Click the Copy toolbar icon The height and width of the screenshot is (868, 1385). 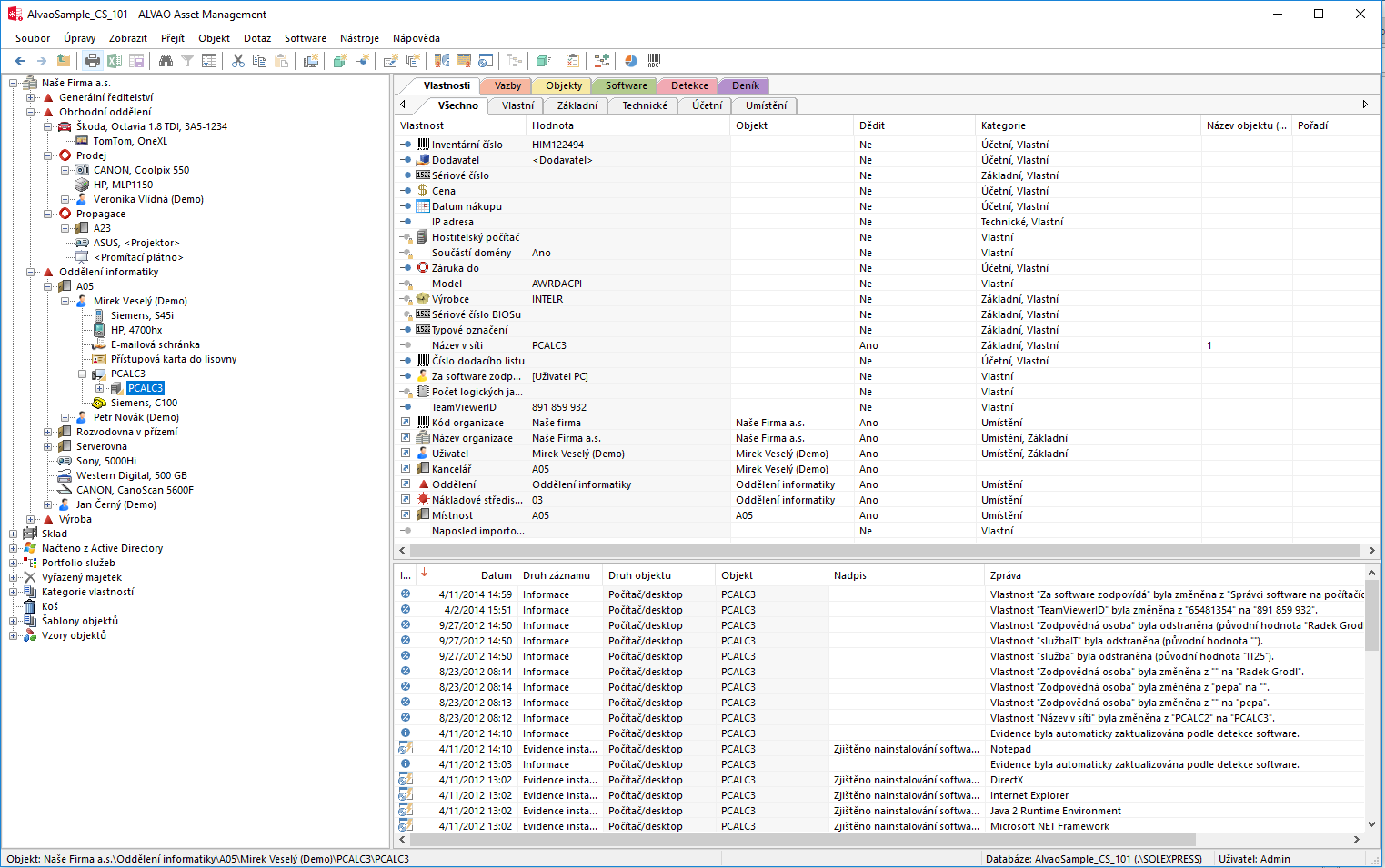[260, 61]
